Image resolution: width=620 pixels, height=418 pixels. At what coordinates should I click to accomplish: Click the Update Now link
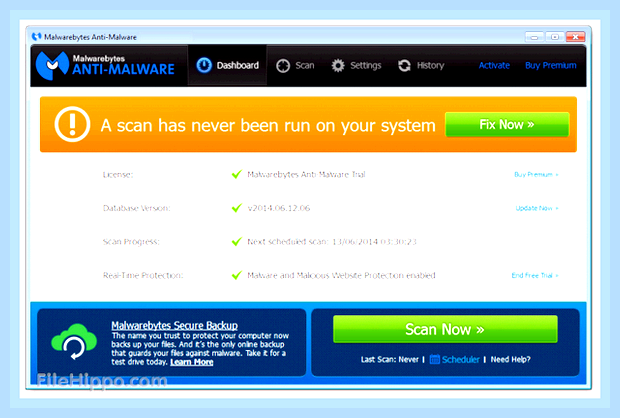[537, 208]
